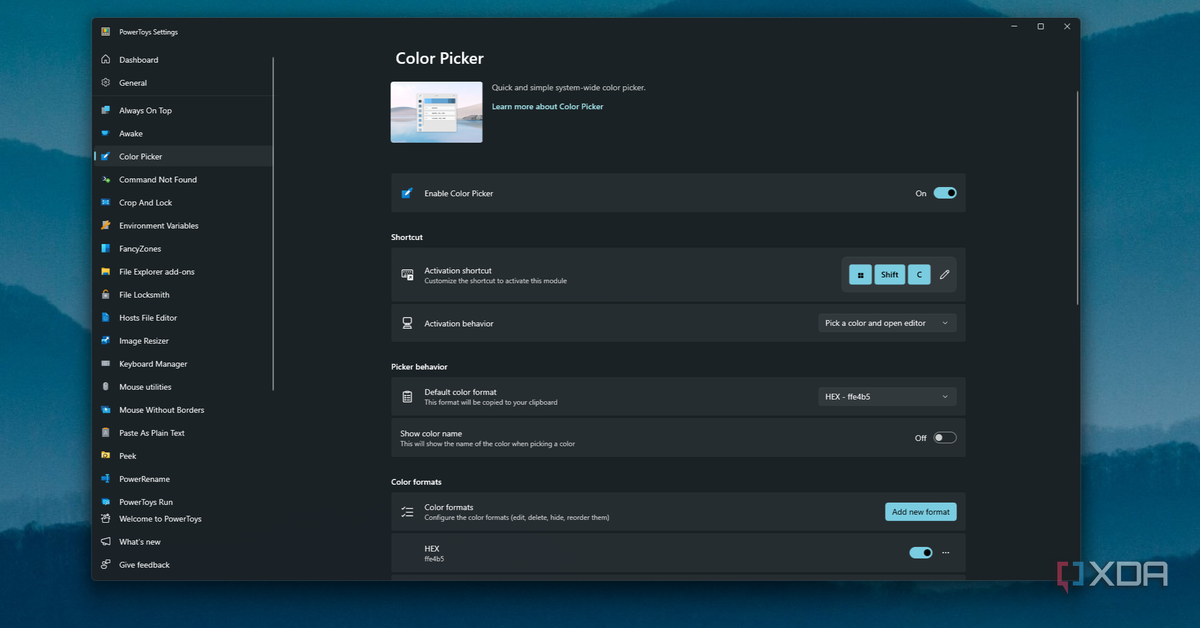Open Peek settings

point(126,455)
